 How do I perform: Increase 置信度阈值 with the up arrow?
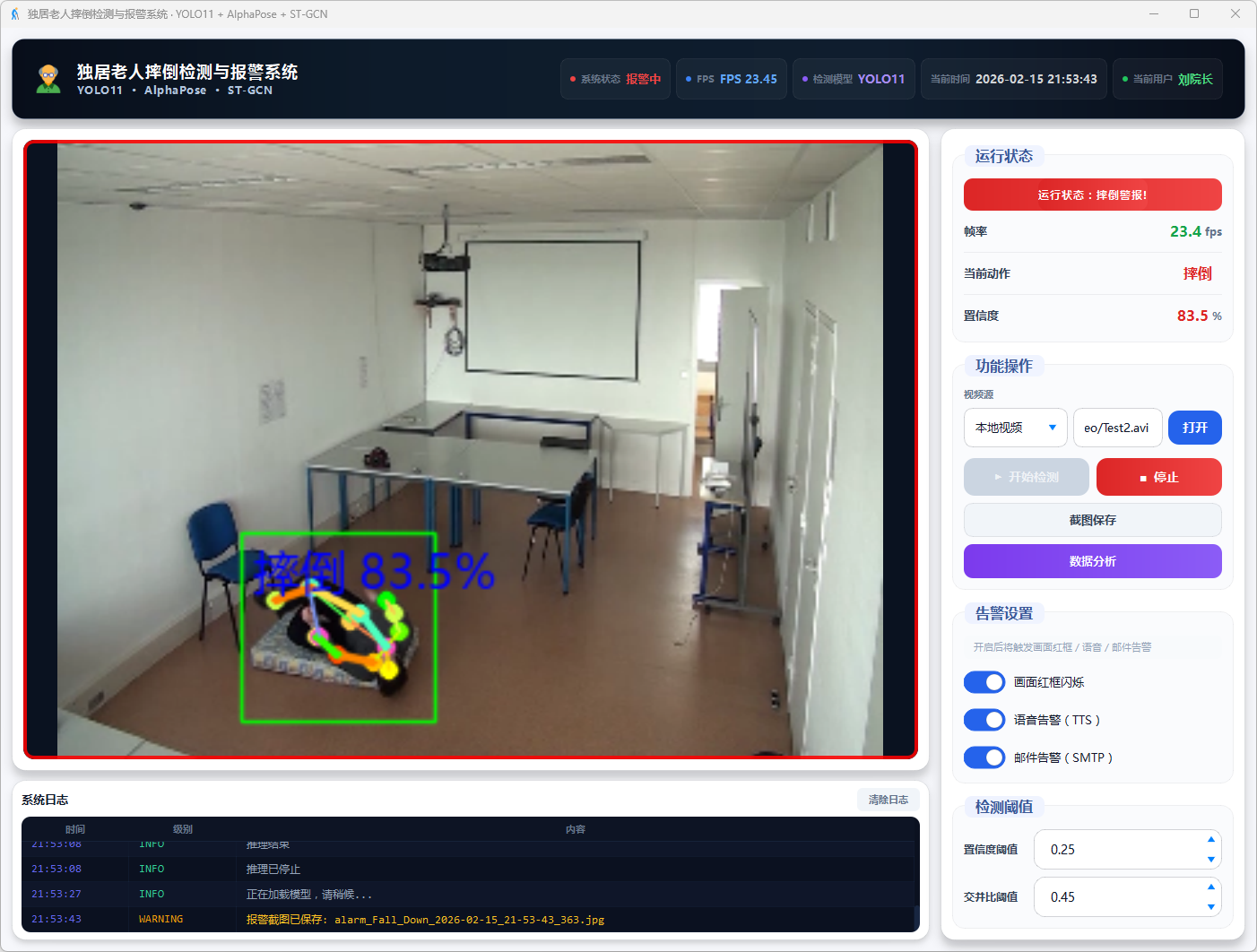click(1210, 840)
